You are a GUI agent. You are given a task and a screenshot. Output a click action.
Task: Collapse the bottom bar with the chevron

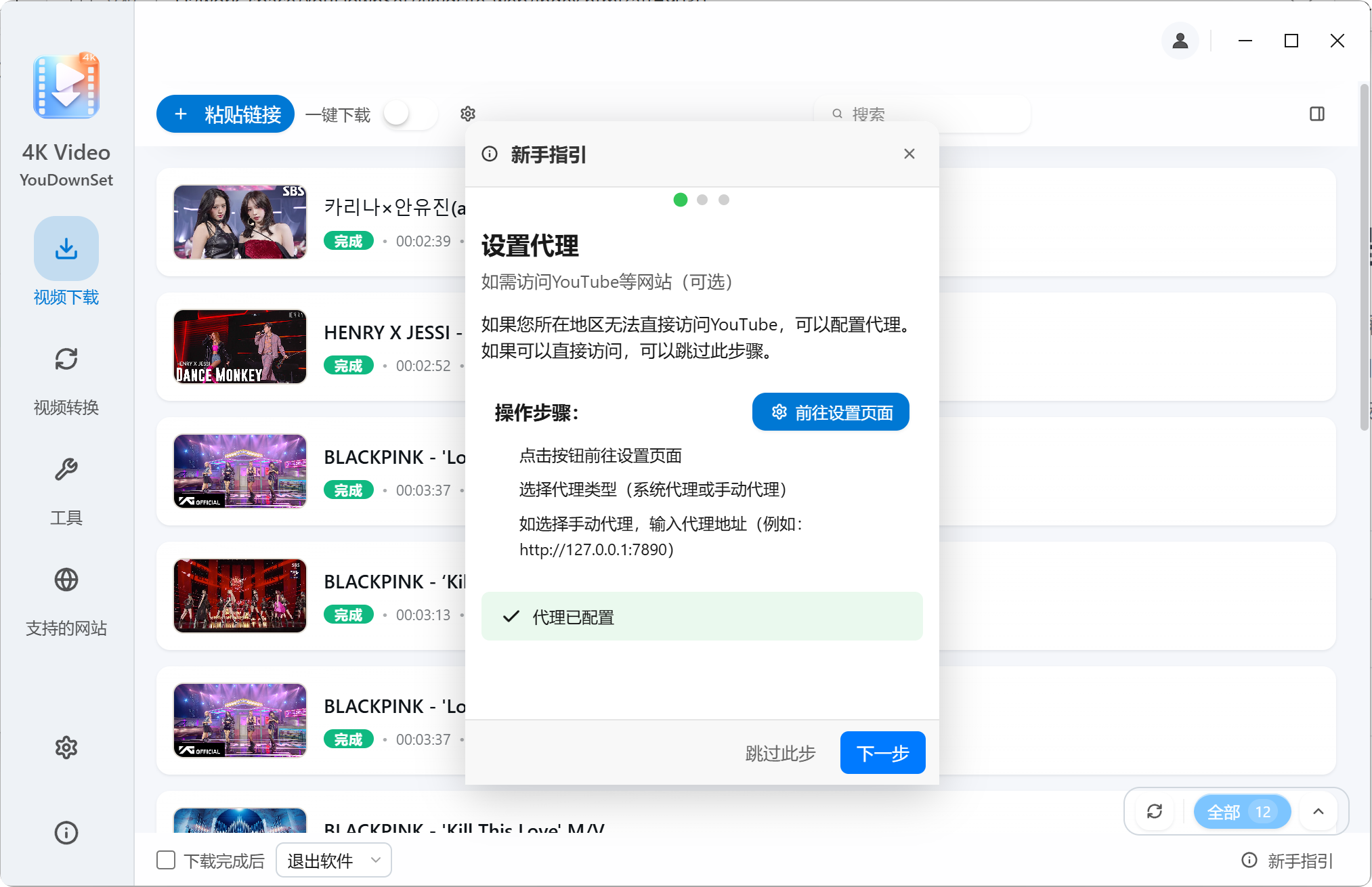1319,811
